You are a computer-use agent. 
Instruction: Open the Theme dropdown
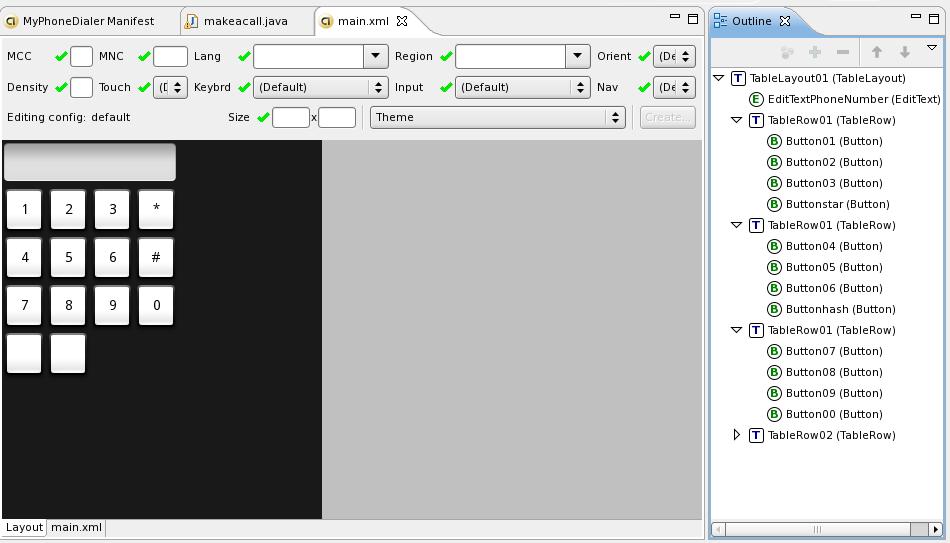pos(497,118)
